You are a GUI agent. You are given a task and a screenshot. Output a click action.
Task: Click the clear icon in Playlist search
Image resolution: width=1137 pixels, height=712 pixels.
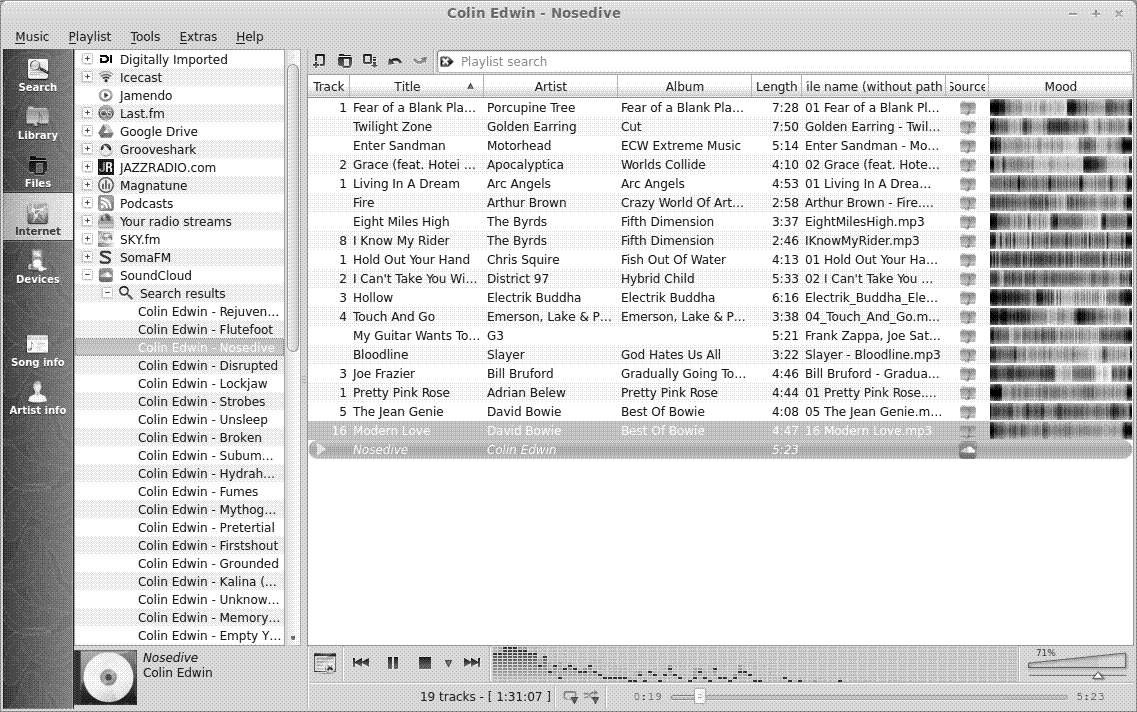coord(447,62)
